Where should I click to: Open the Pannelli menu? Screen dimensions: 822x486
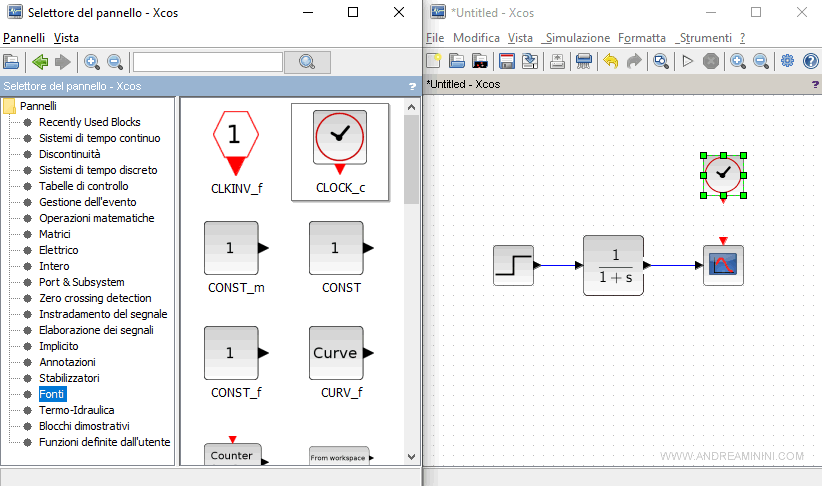point(24,38)
